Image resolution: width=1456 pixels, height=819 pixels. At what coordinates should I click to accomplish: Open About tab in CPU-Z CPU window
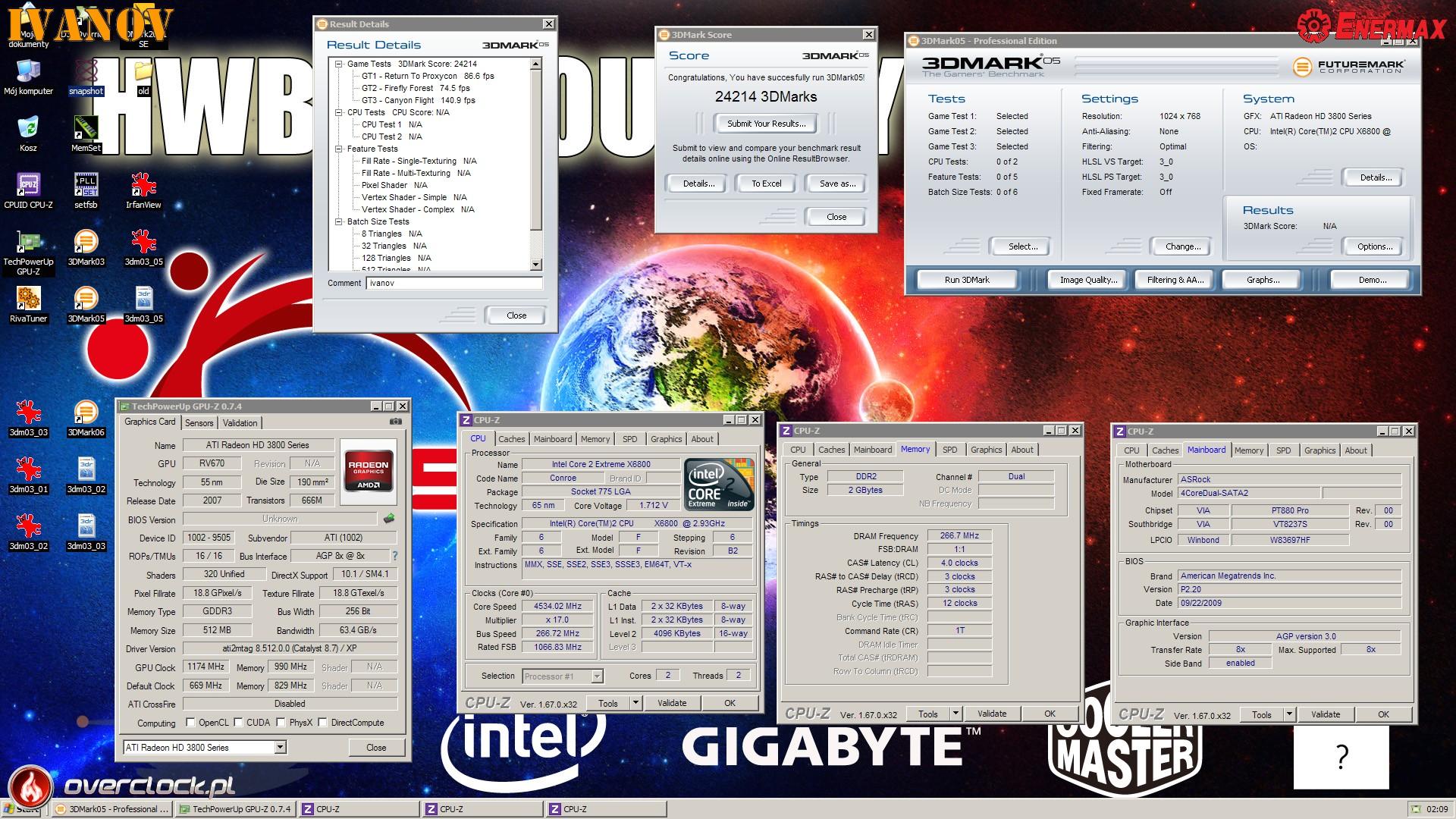click(x=702, y=439)
